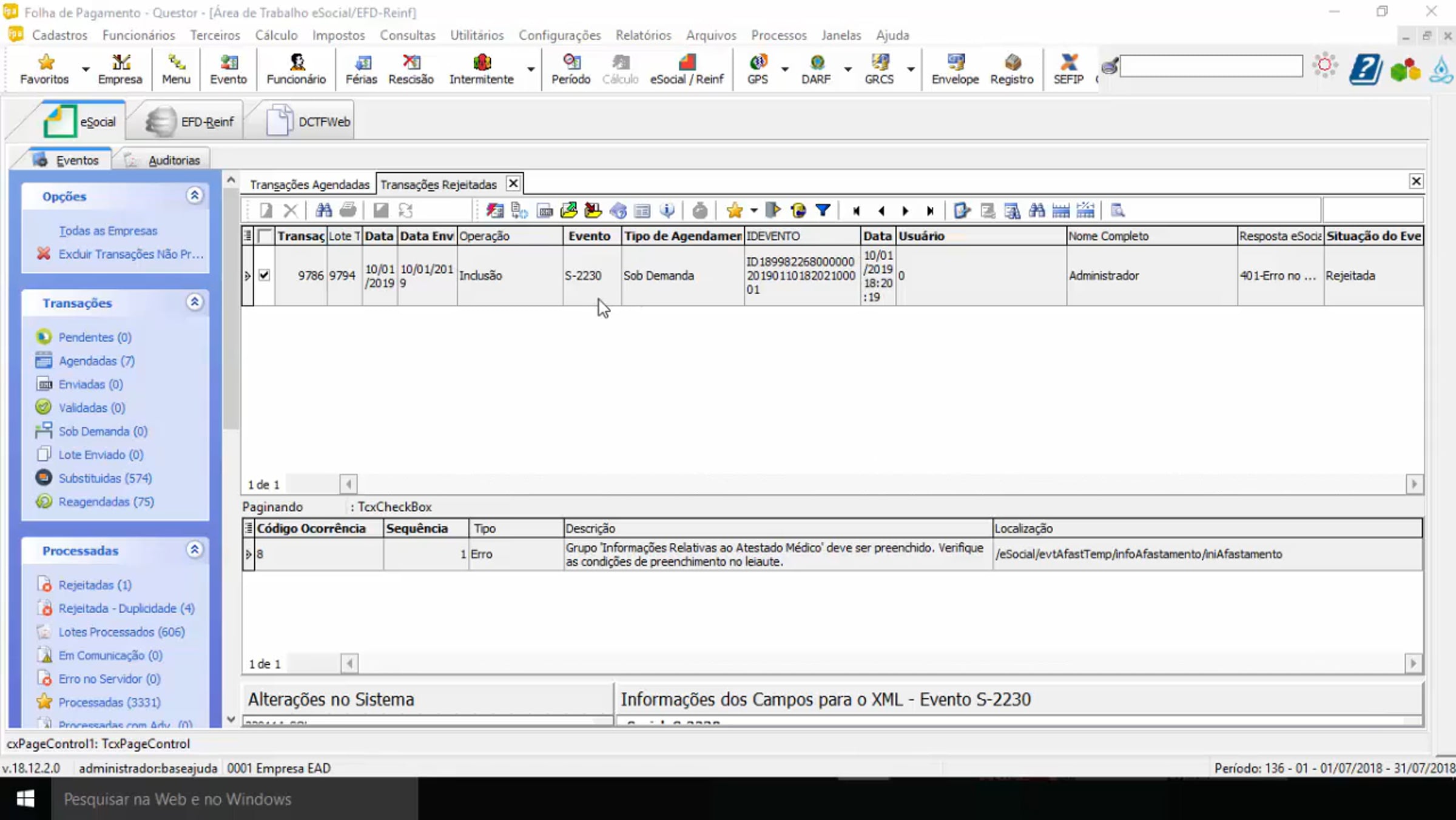Click the toolbar search input field

click(x=1210, y=66)
